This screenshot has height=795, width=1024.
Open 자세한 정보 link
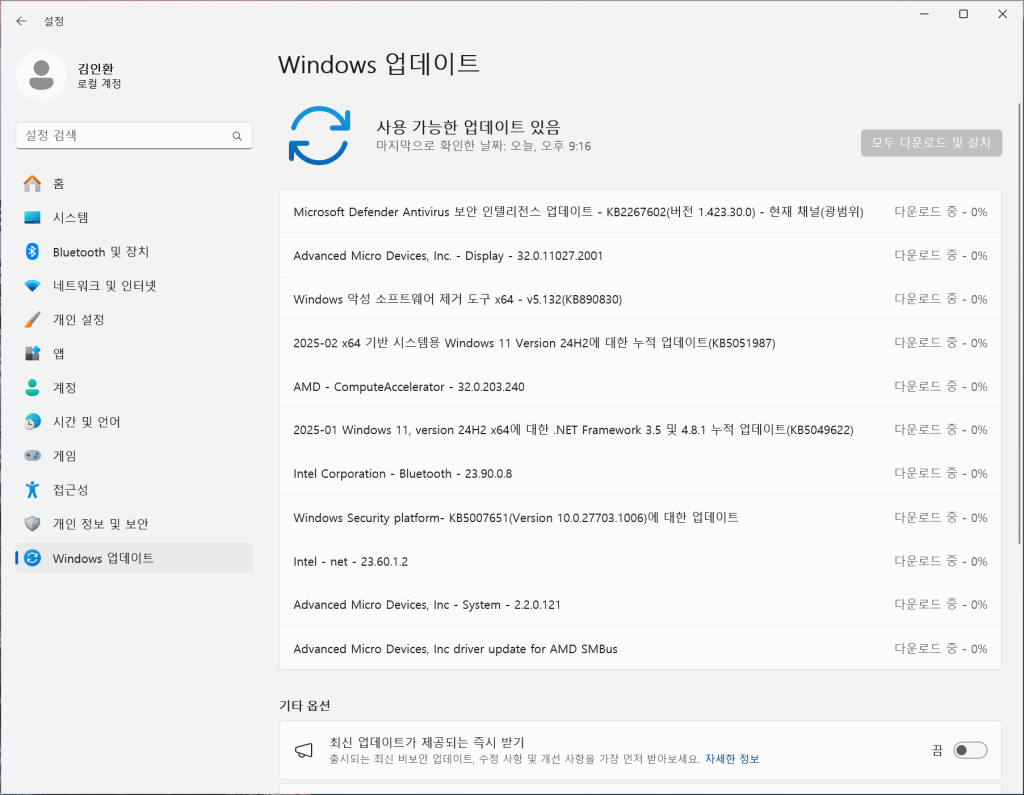pos(732,759)
